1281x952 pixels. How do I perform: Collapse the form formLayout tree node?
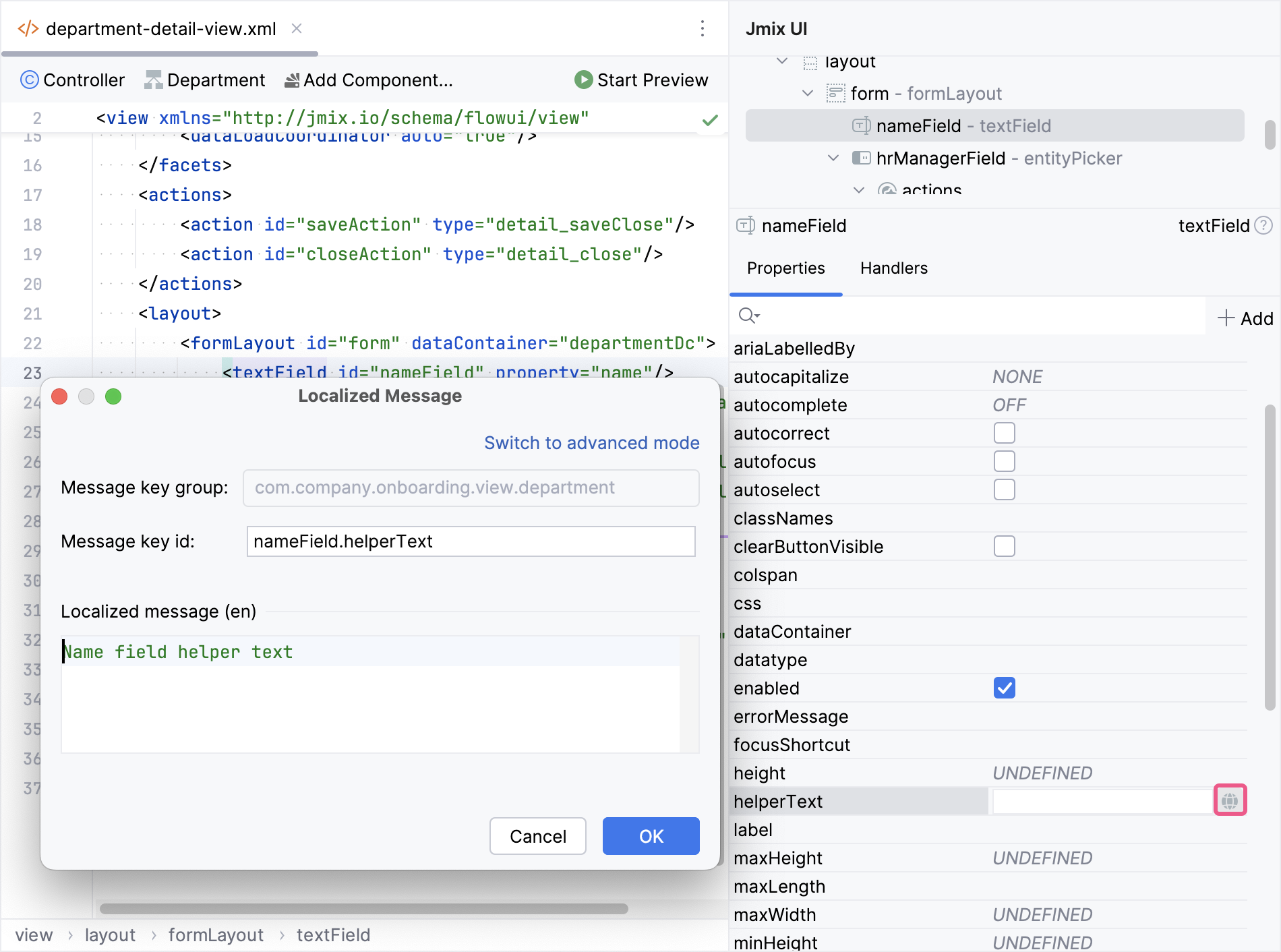(807, 93)
